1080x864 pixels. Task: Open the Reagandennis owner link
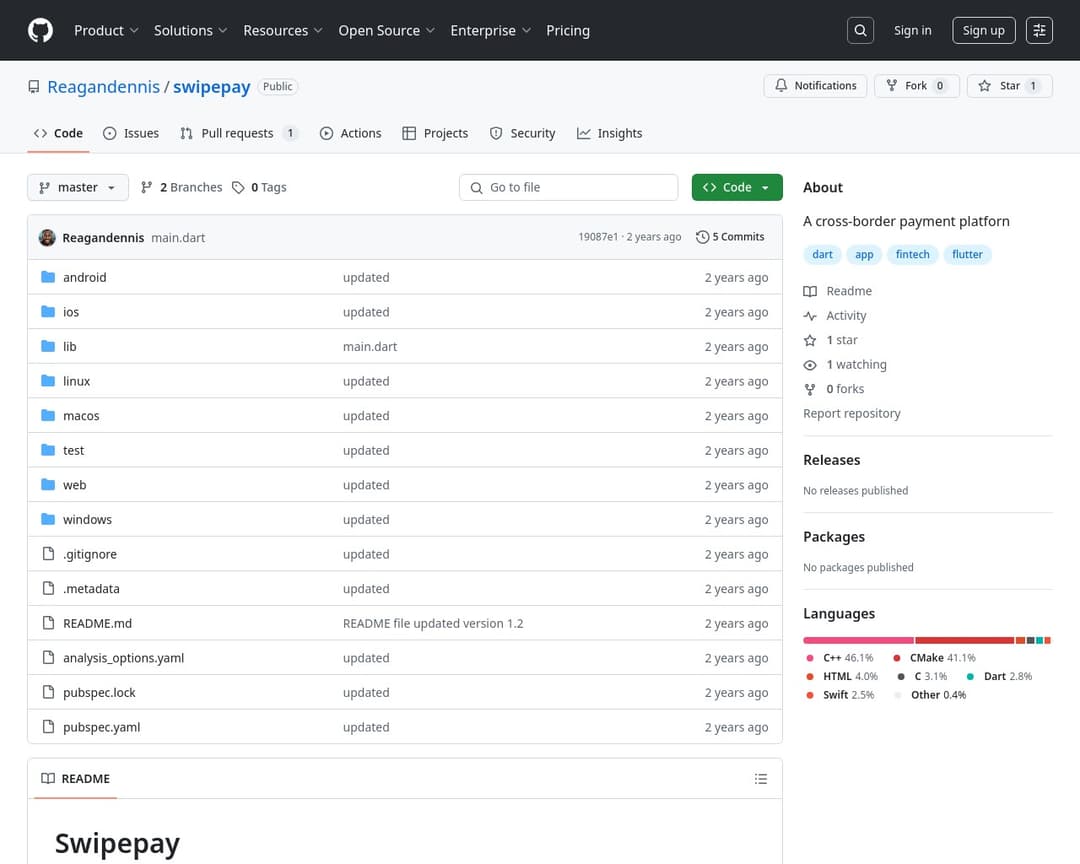point(103,87)
